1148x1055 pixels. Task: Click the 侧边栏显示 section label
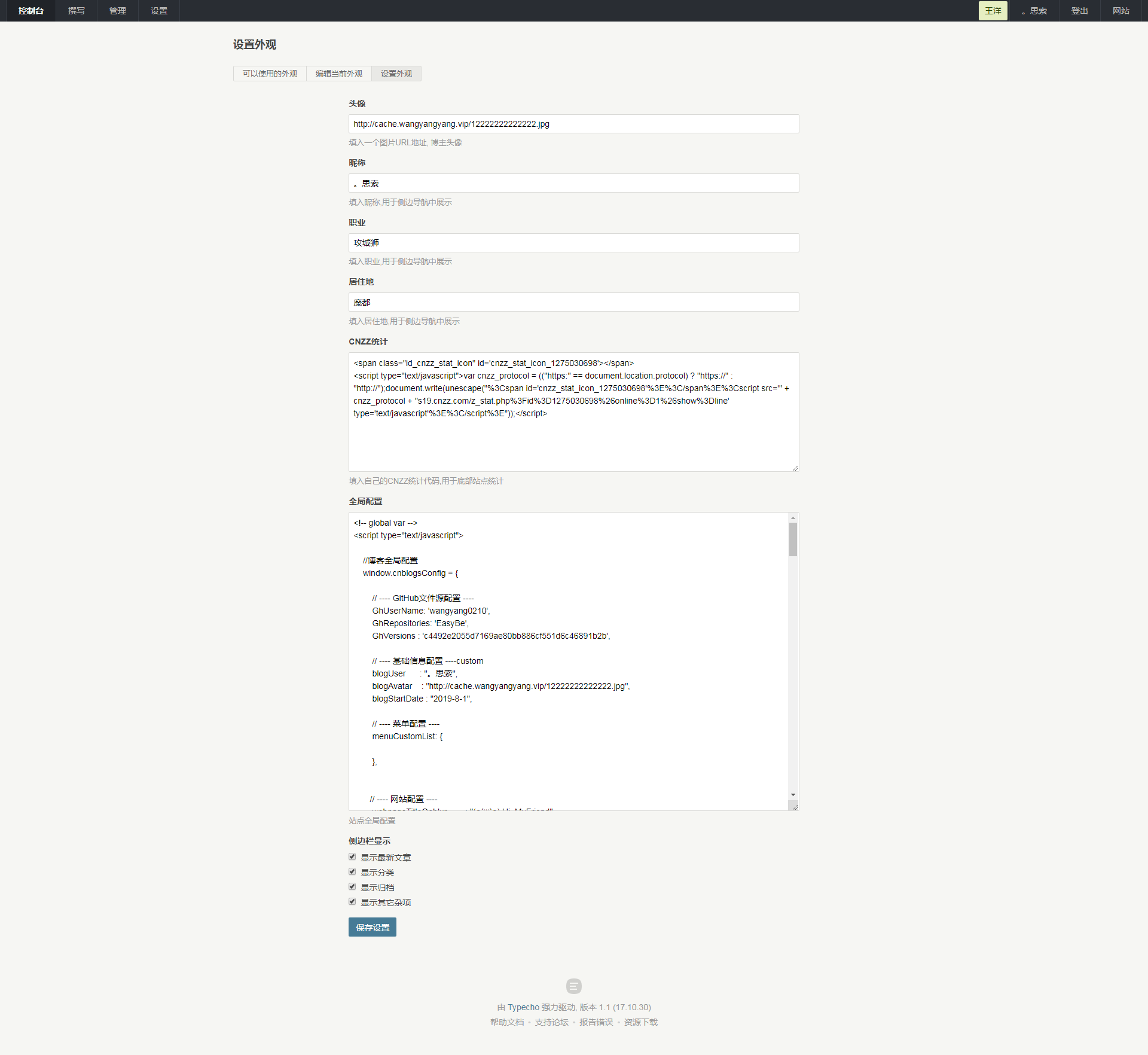370,841
